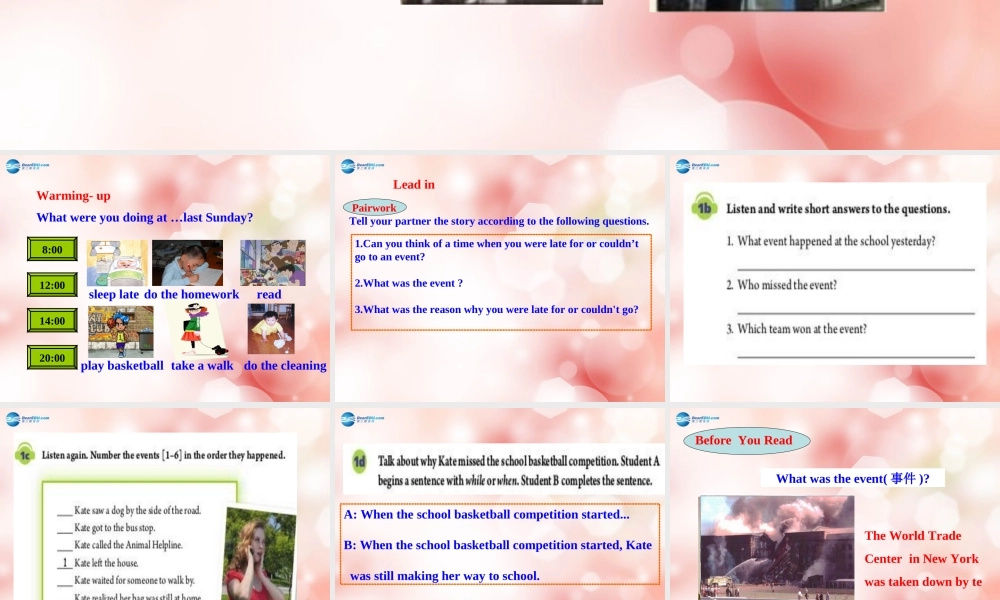Click '1. What event happened at the school yesterday?'

click(x=831, y=242)
